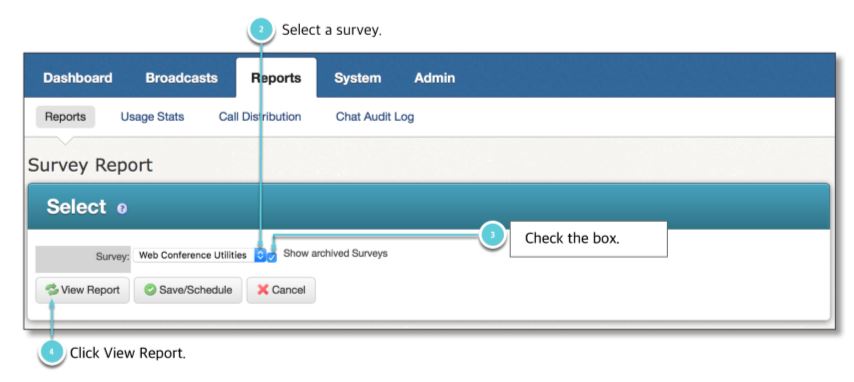Open the Survey dropdown Web Conference Utilities

pyautogui.click(x=199, y=255)
